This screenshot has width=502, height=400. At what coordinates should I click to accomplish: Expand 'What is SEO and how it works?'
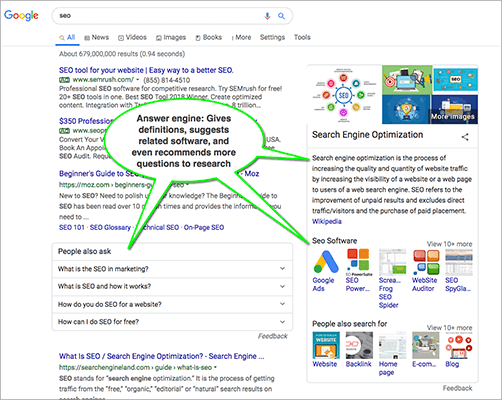(x=172, y=286)
